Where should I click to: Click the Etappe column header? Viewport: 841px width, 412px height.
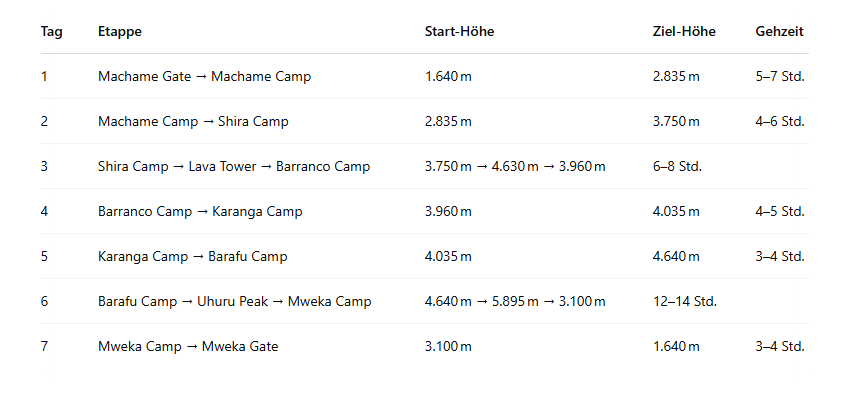pos(120,31)
